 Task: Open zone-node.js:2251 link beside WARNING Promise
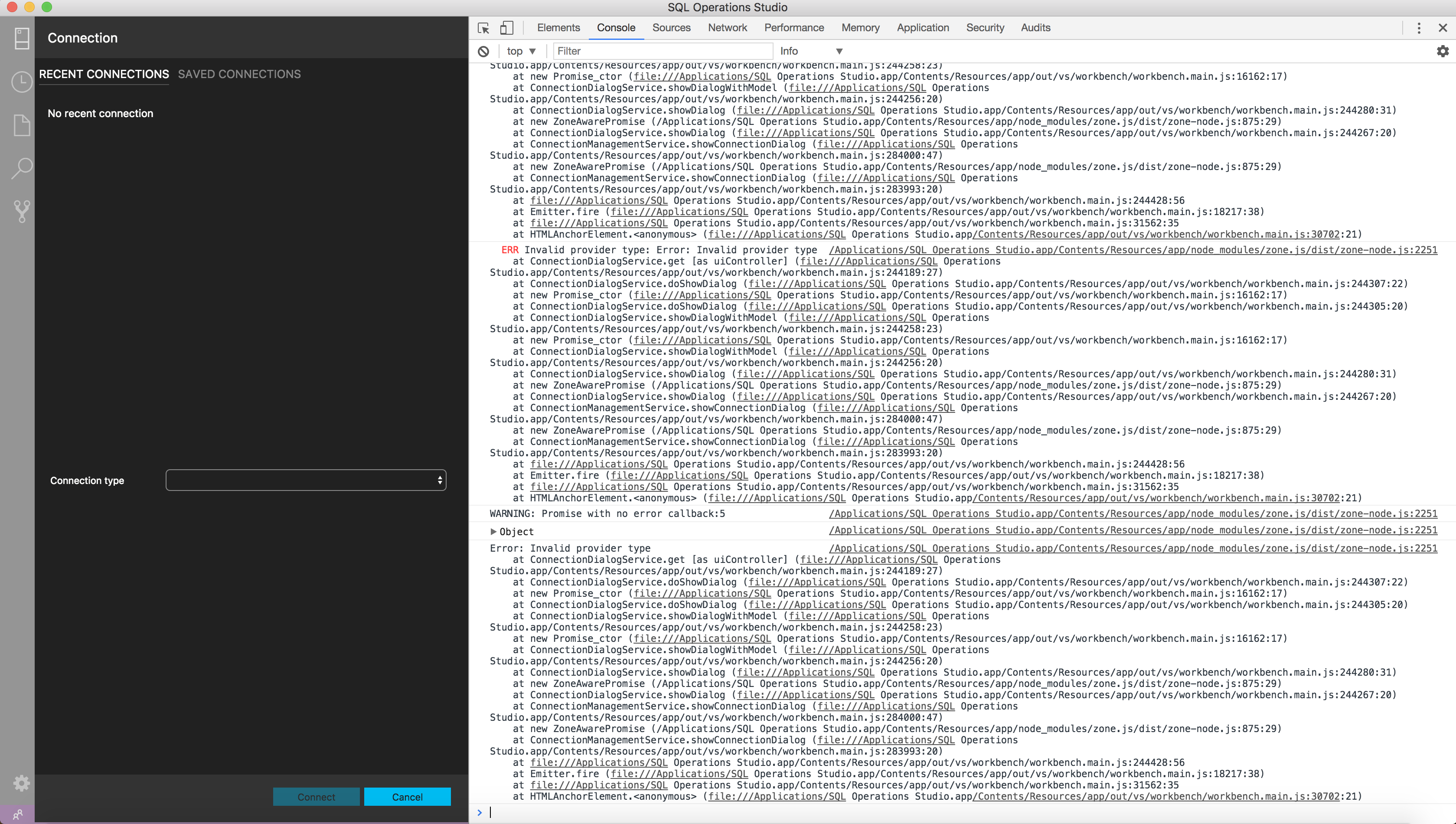(x=1133, y=514)
